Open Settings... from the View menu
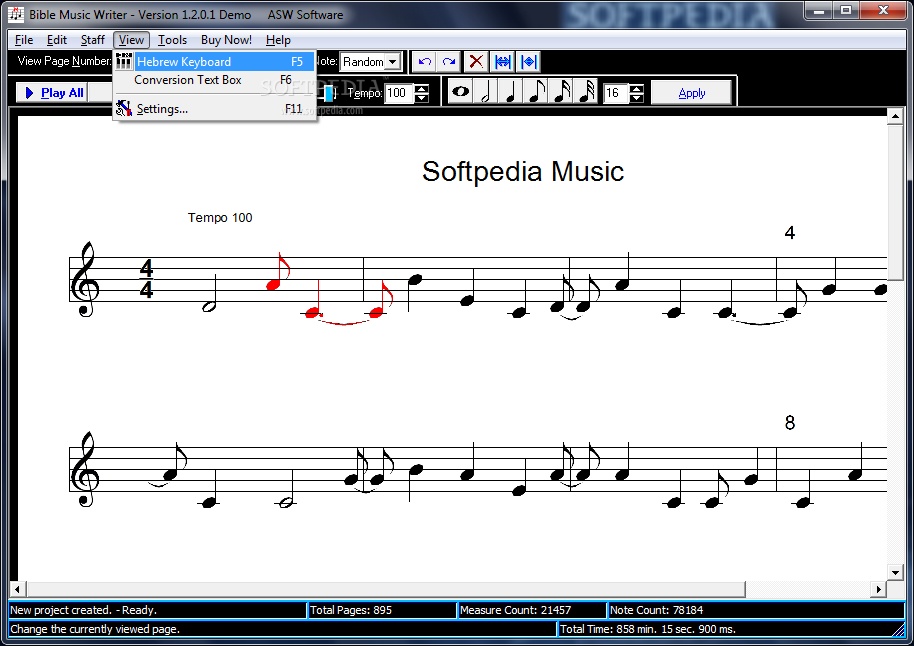Viewport: 914px width, 646px height. point(215,108)
